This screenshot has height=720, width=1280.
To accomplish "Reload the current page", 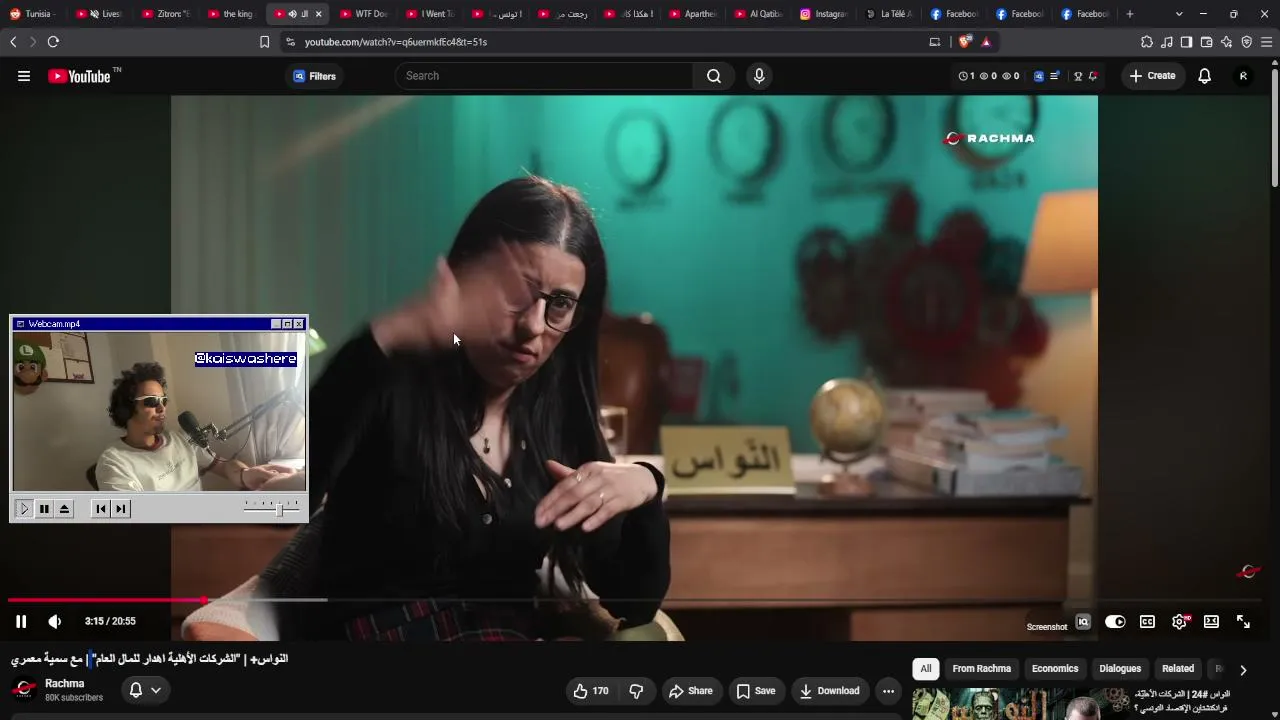I will 53,42.
